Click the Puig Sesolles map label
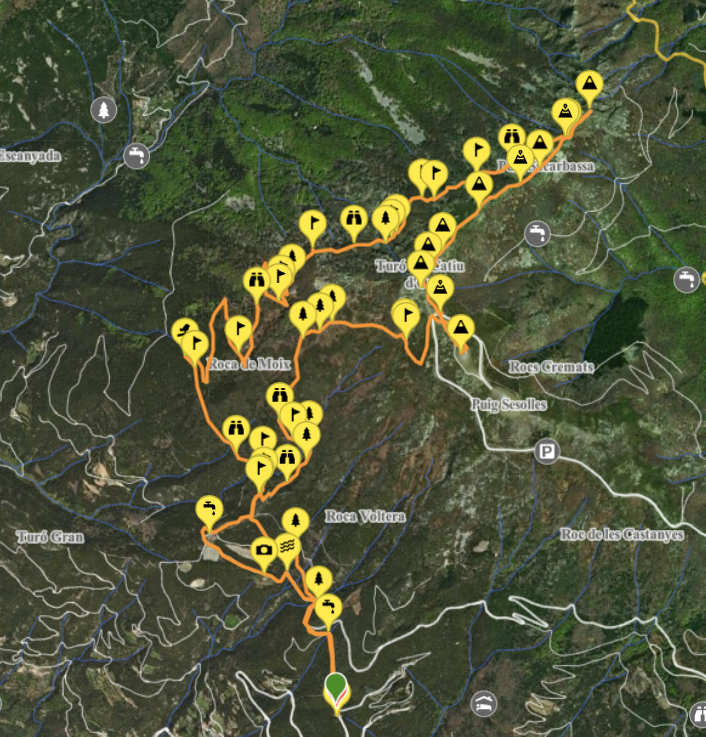 [x=509, y=404]
